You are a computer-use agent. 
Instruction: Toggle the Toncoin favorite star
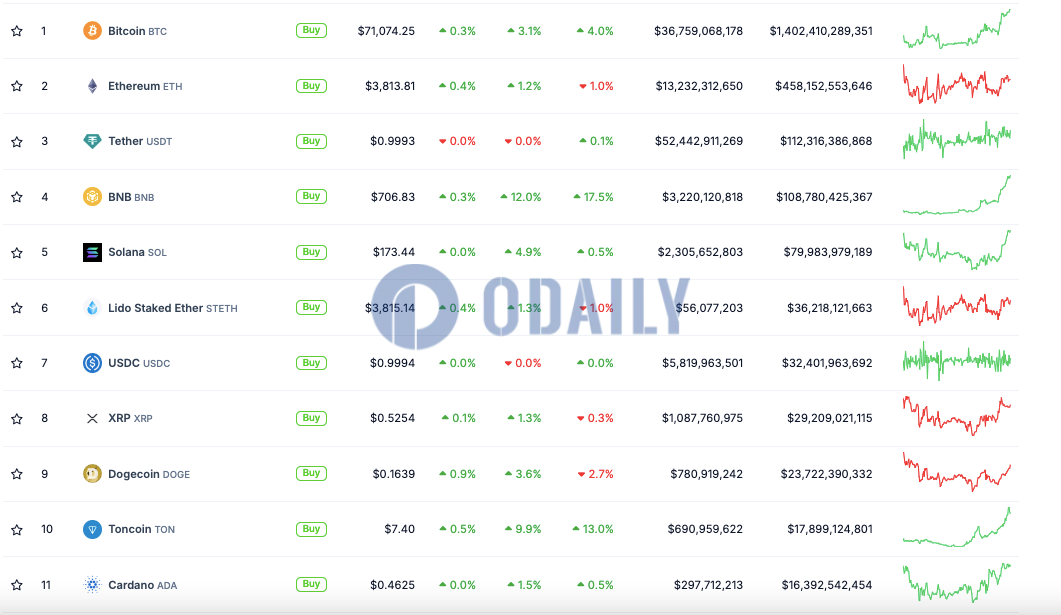click(x=17, y=530)
